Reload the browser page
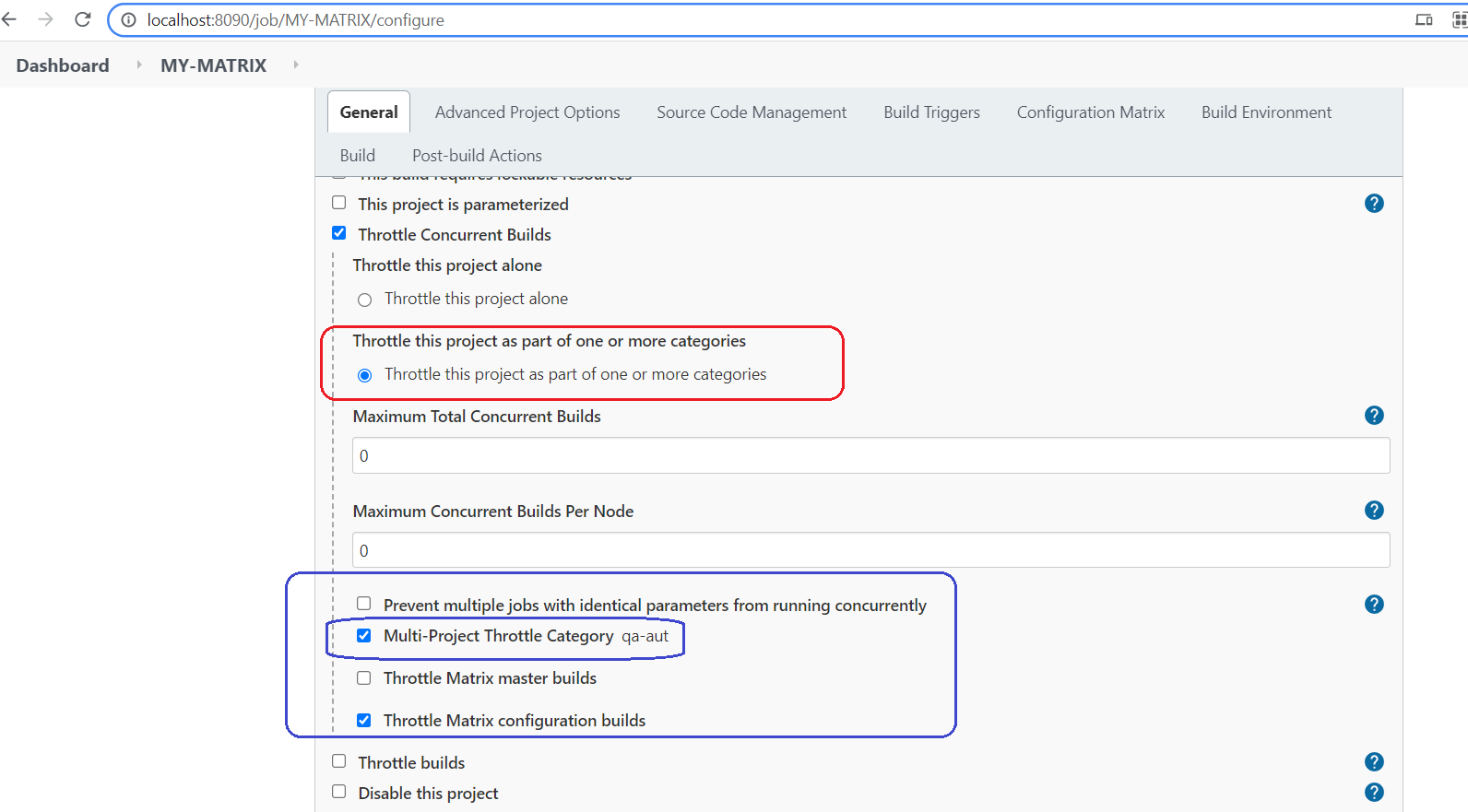 (83, 19)
